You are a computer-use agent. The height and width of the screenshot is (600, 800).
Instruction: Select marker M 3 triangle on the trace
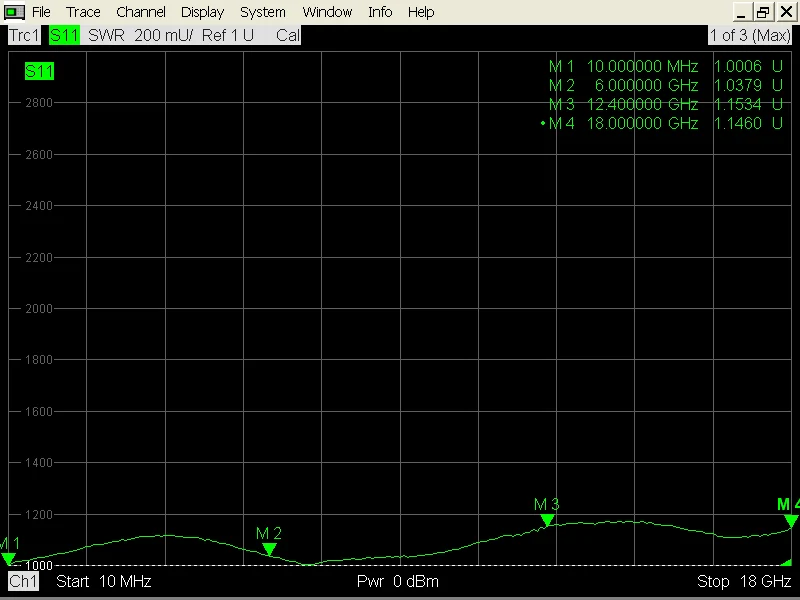(547, 520)
